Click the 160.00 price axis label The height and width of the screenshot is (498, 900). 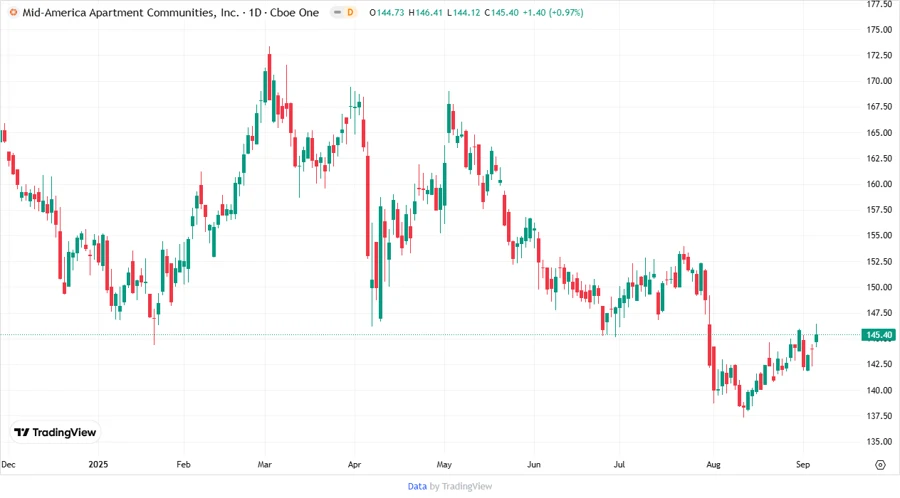879,184
